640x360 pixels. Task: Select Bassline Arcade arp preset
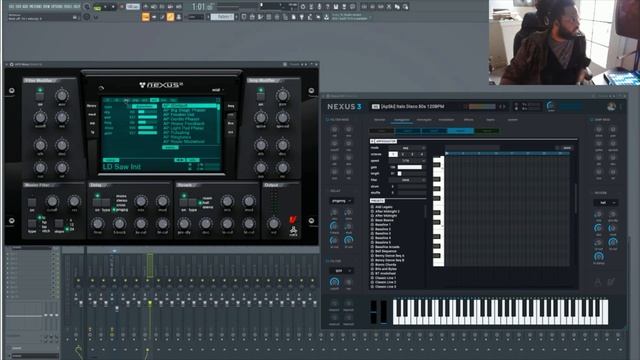point(387,247)
